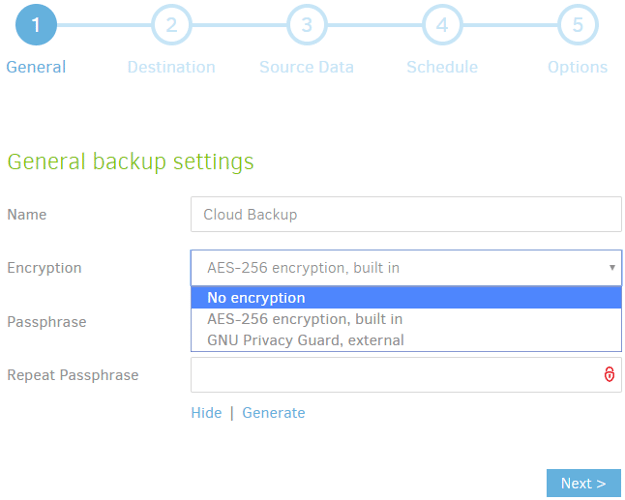This screenshot has width=625, height=500.
Task: Click the red lock icon in Repeat Passphrase
Action: click(609, 374)
